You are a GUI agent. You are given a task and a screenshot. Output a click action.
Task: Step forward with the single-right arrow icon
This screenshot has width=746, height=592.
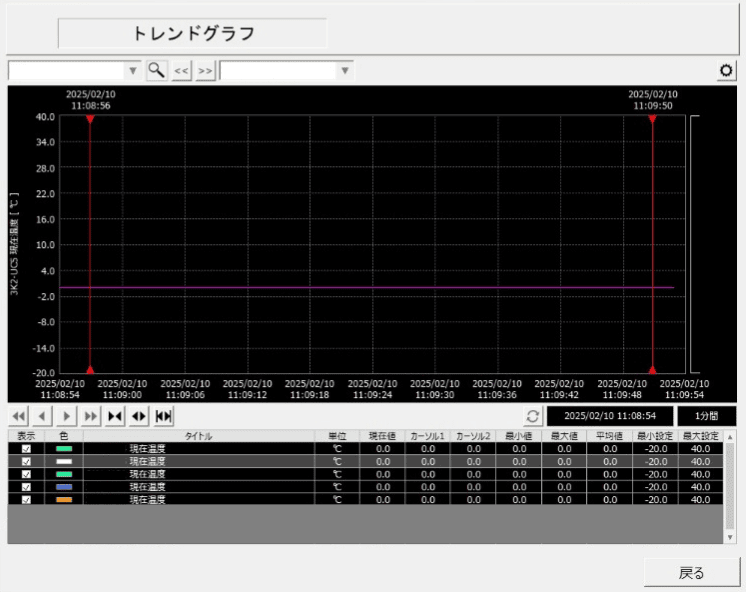click(67, 416)
